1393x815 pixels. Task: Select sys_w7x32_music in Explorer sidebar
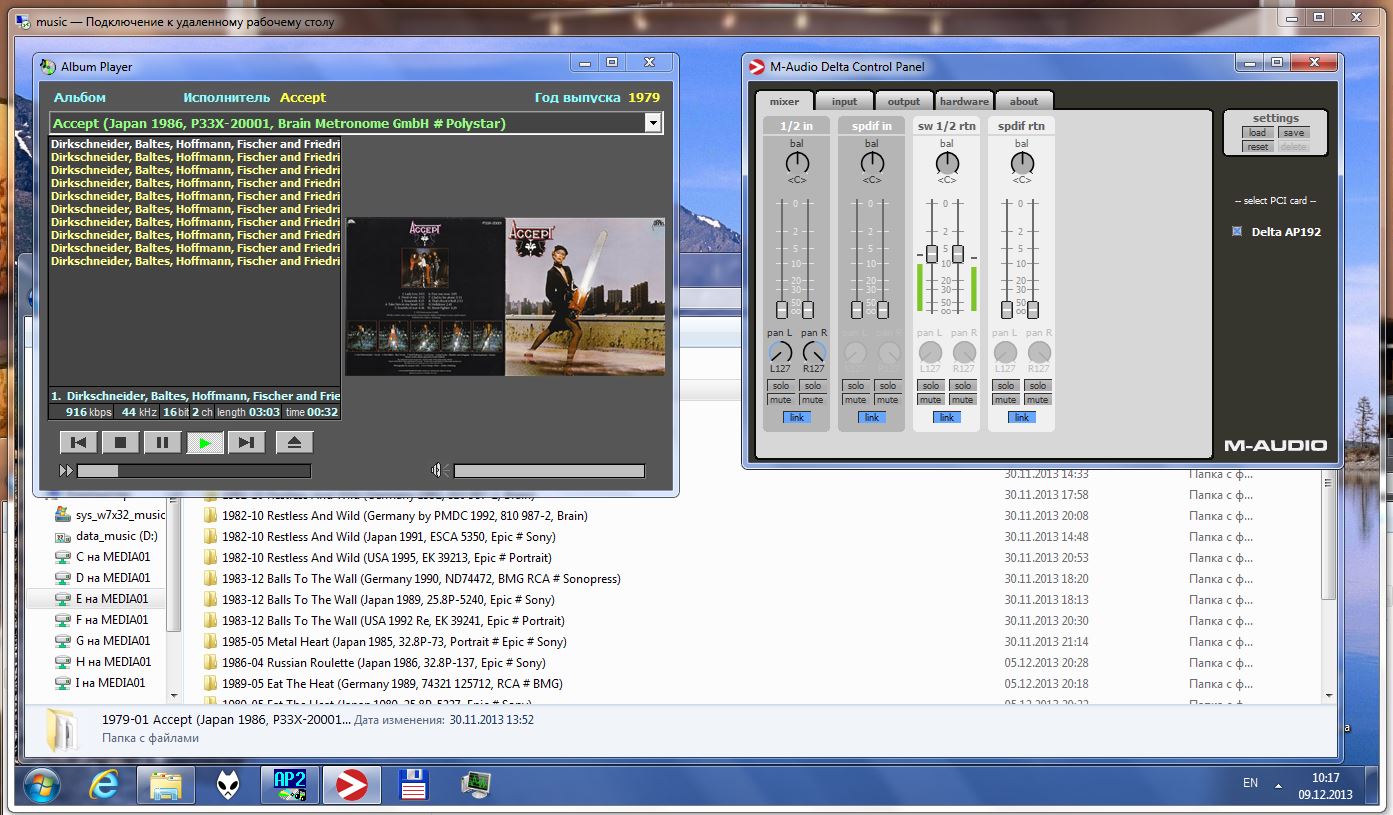pos(120,515)
